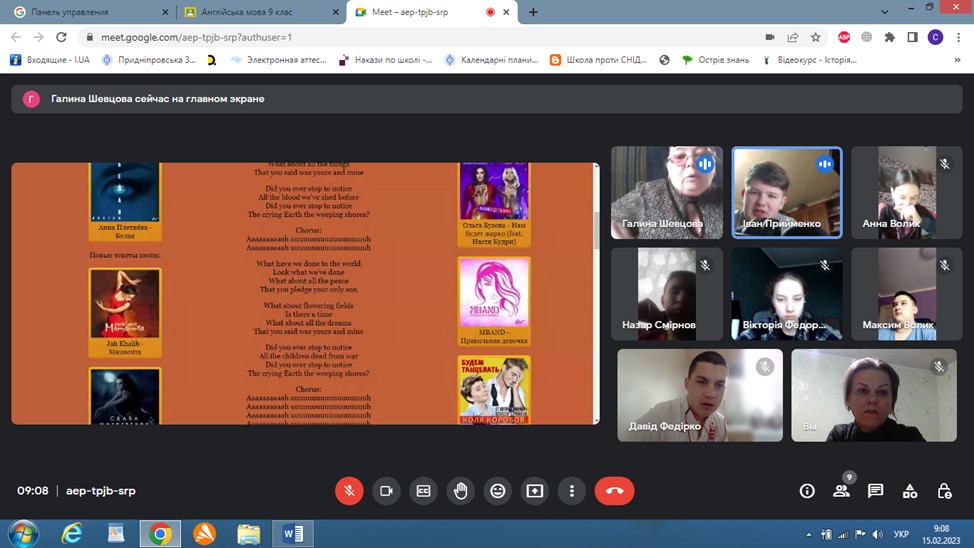The image size is (974, 548).
Task: Launch Internet Explorer from taskbar
Action: [71, 534]
